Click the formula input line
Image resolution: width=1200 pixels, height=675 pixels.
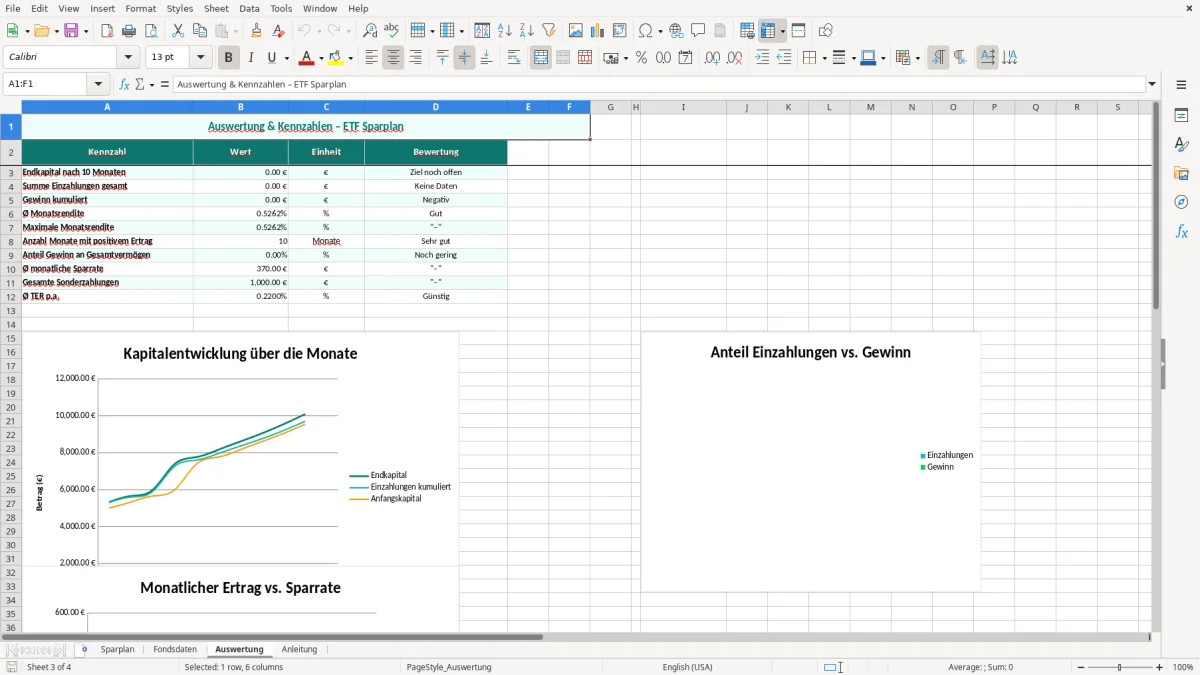659,85
